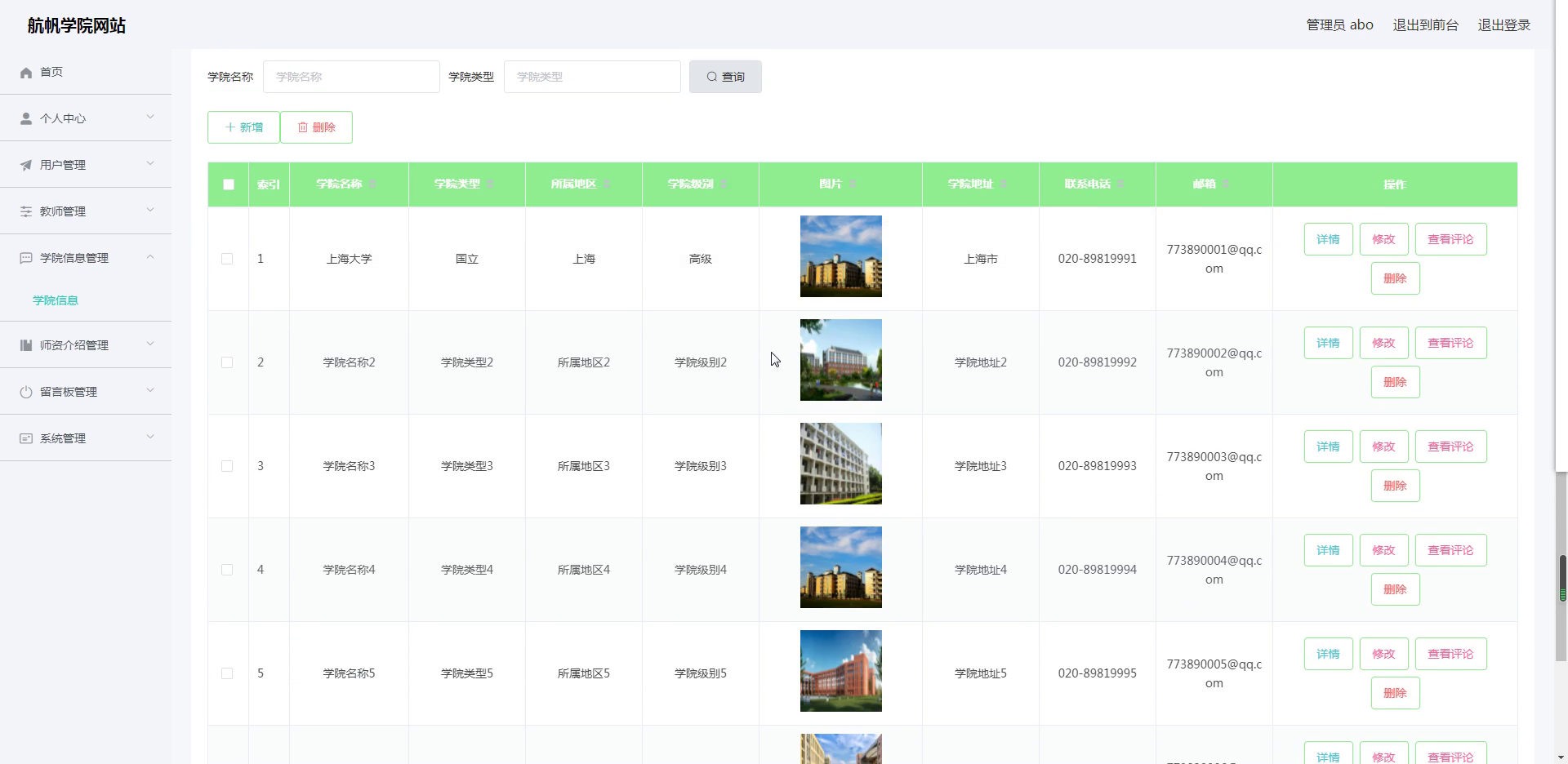Click the batch 删除 button with trash icon

pyautogui.click(x=316, y=127)
